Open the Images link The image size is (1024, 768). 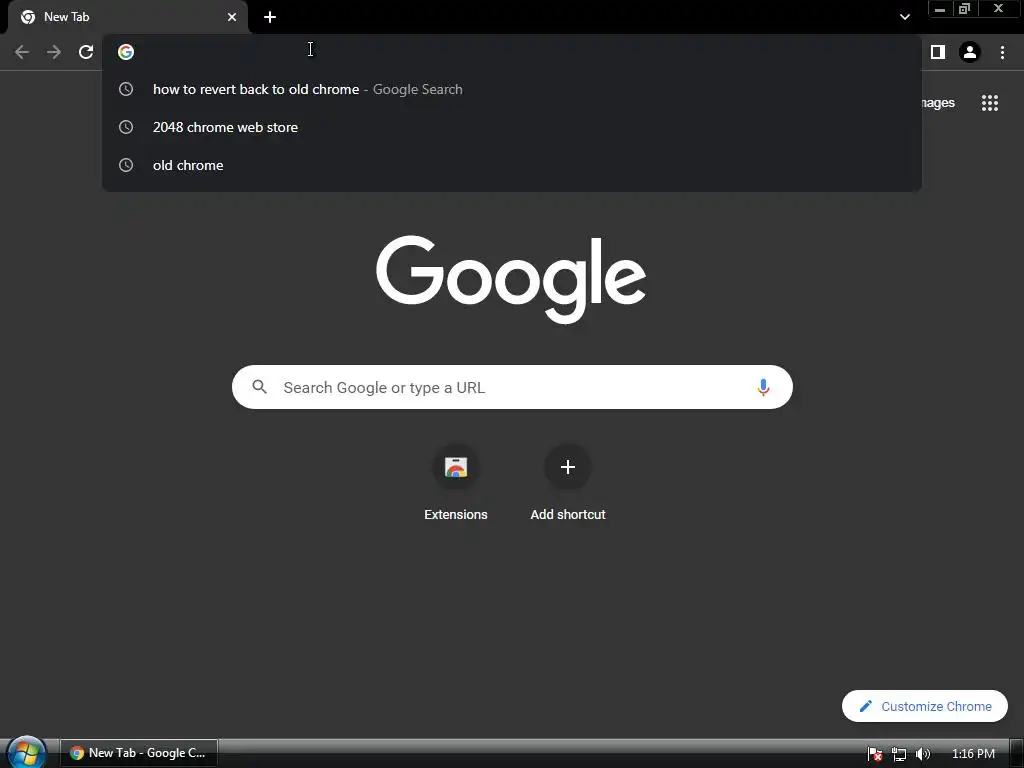tap(938, 103)
